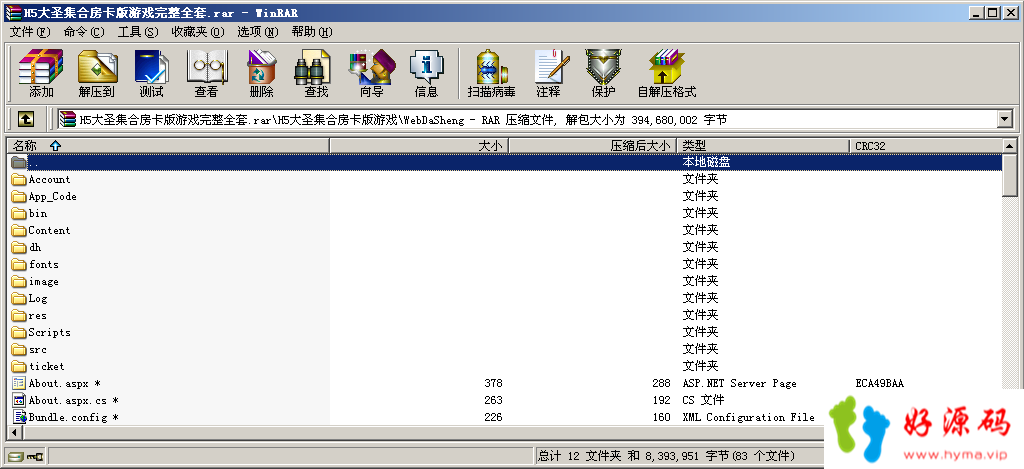Click CRC32 value ECA49BAA
This screenshot has height=469, width=1024.
(x=880, y=383)
